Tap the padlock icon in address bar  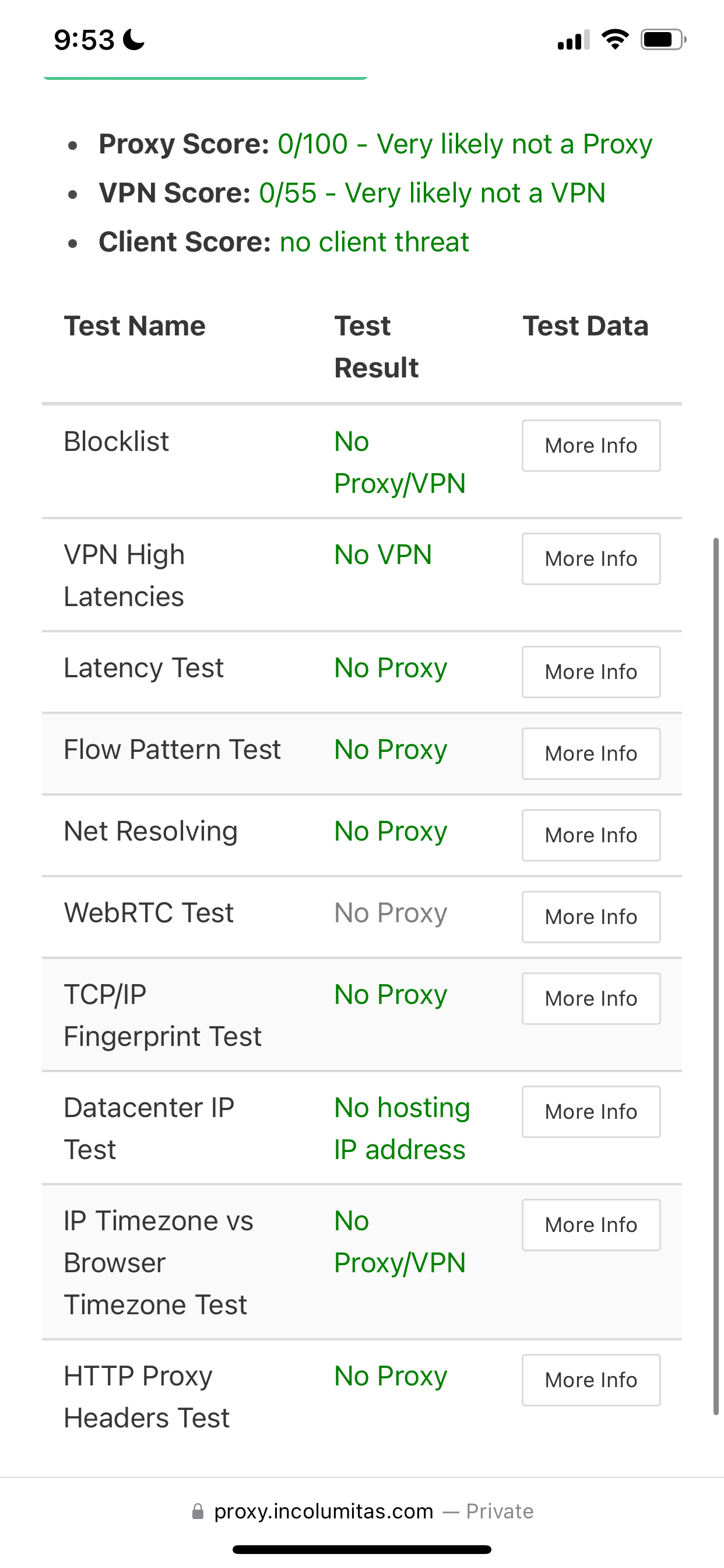(x=198, y=1511)
